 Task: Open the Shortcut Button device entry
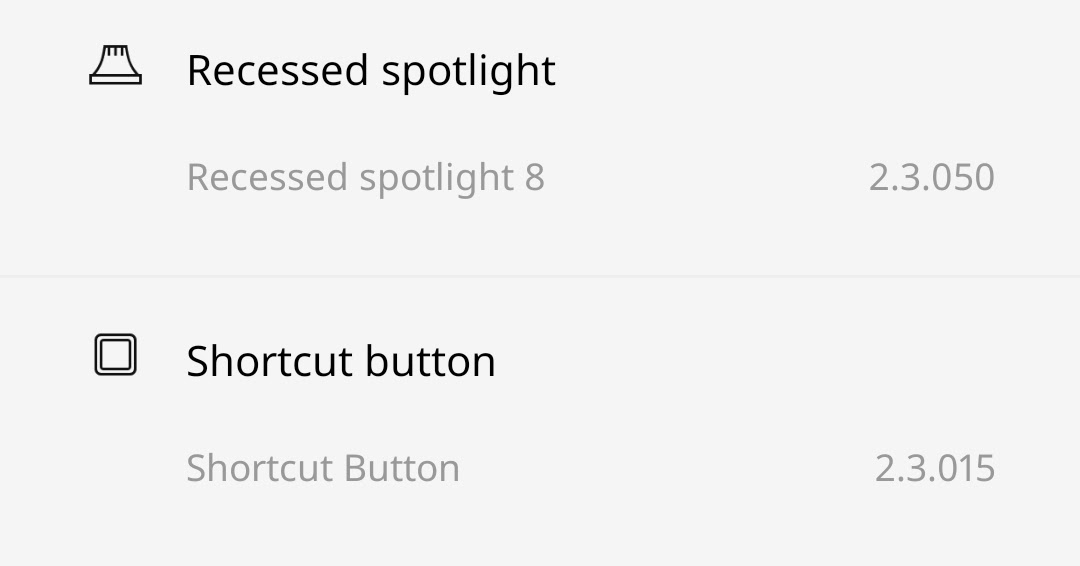tap(323, 468)
